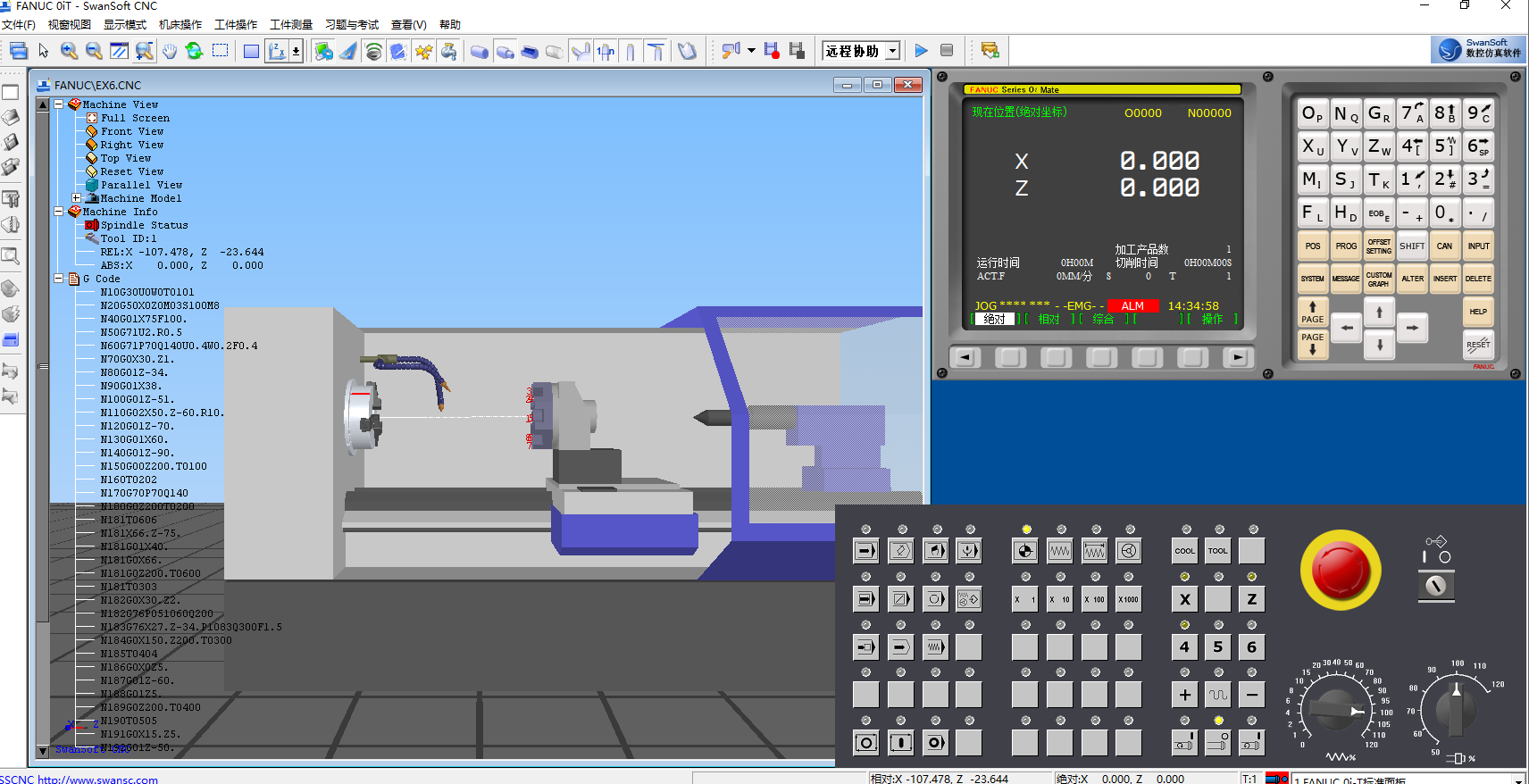The width and height of the screenshot is (1529, 784).
Task: Click the PAGE down key
Action: point(1313,345)
